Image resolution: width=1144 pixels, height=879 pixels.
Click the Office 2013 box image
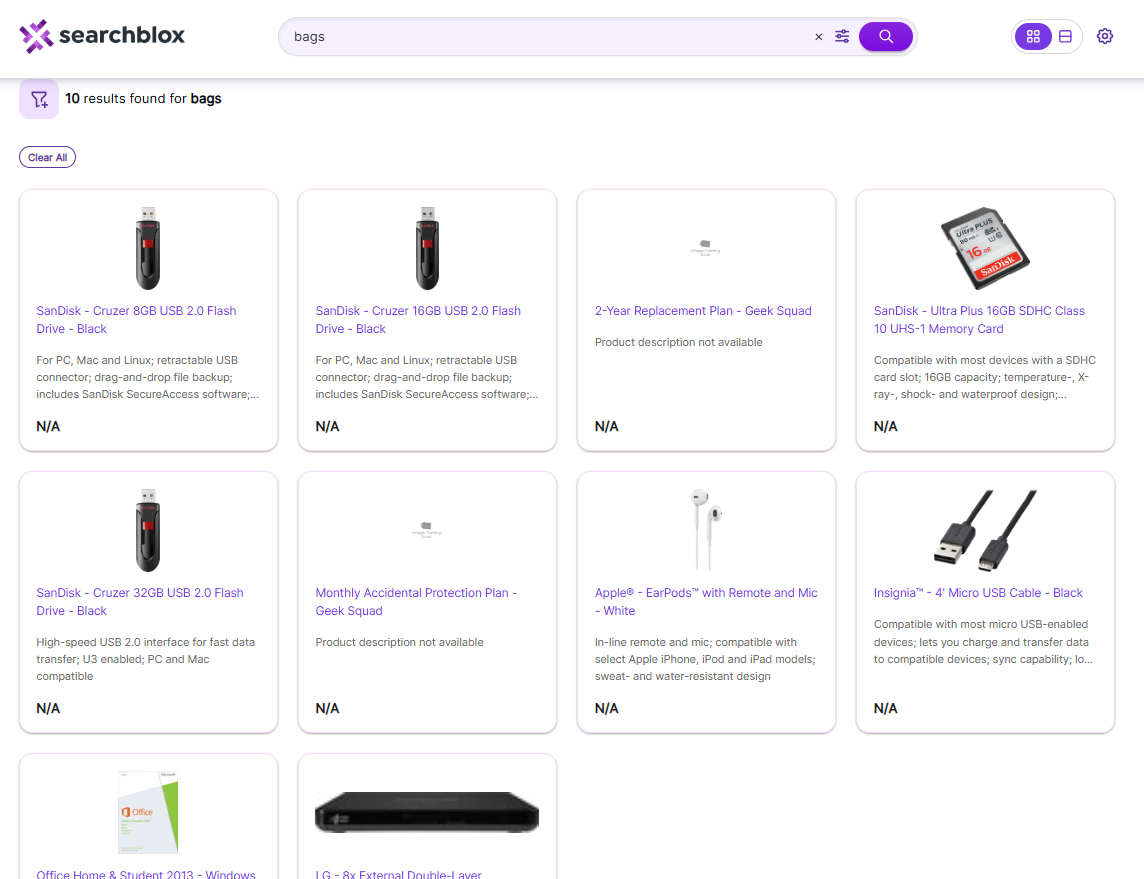[x=148, y=813]
